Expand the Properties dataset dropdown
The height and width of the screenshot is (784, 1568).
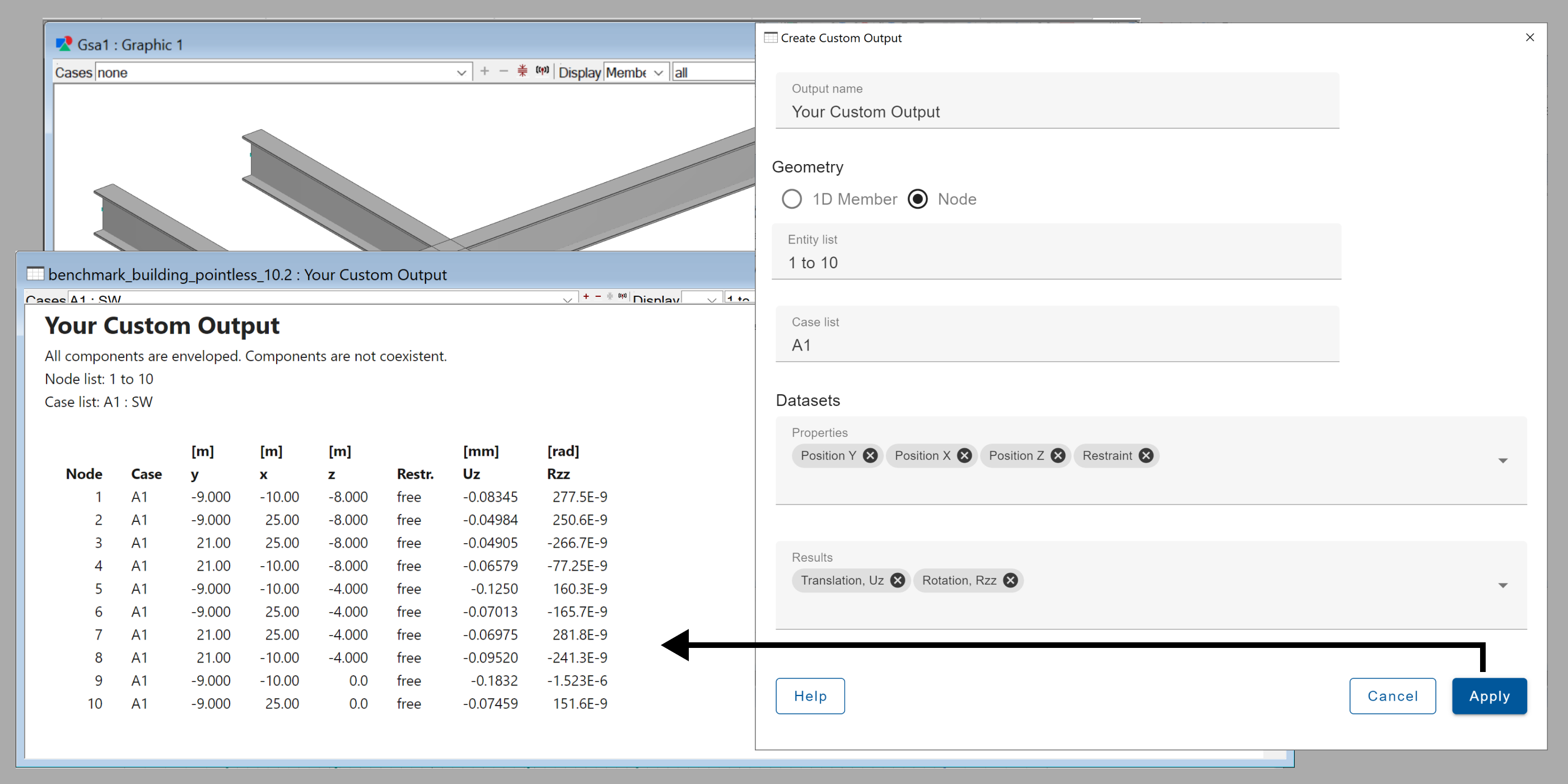point(1502,461)
